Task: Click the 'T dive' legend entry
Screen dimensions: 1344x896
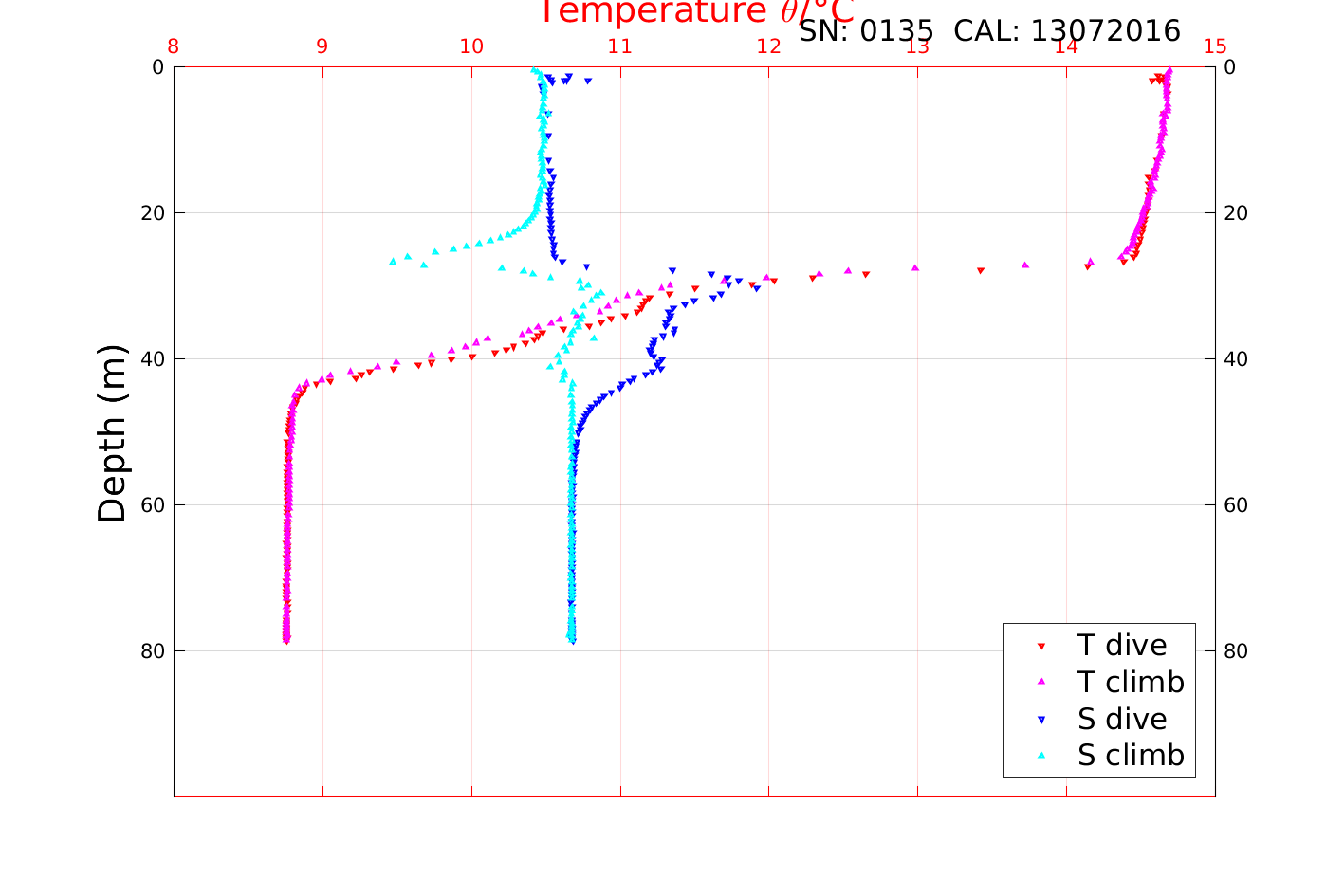Action: 1122,645
